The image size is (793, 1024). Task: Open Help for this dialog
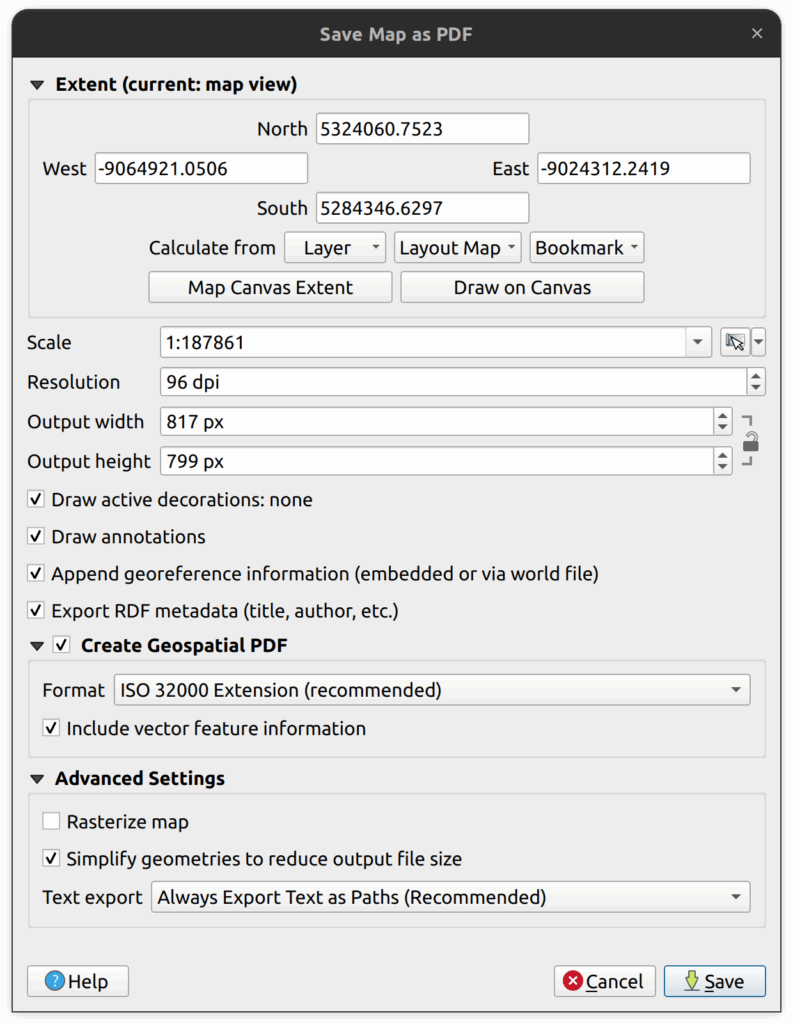tap(78, 981)
